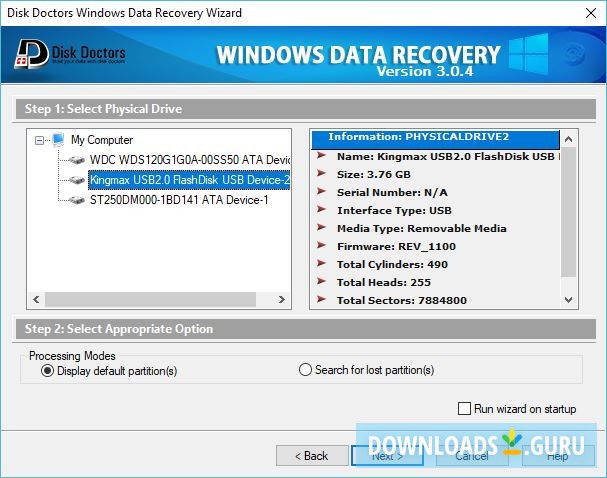Click Media Type: Removable Media text

pyautogui.click(x=422, y=228)
